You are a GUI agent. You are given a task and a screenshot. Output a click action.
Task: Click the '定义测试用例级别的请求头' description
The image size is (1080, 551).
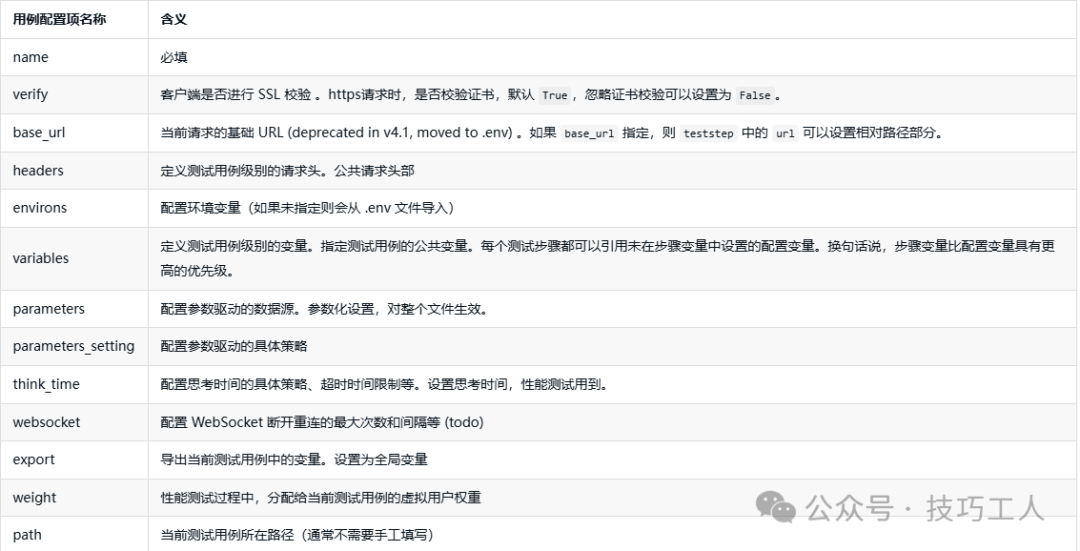(287, 171)
